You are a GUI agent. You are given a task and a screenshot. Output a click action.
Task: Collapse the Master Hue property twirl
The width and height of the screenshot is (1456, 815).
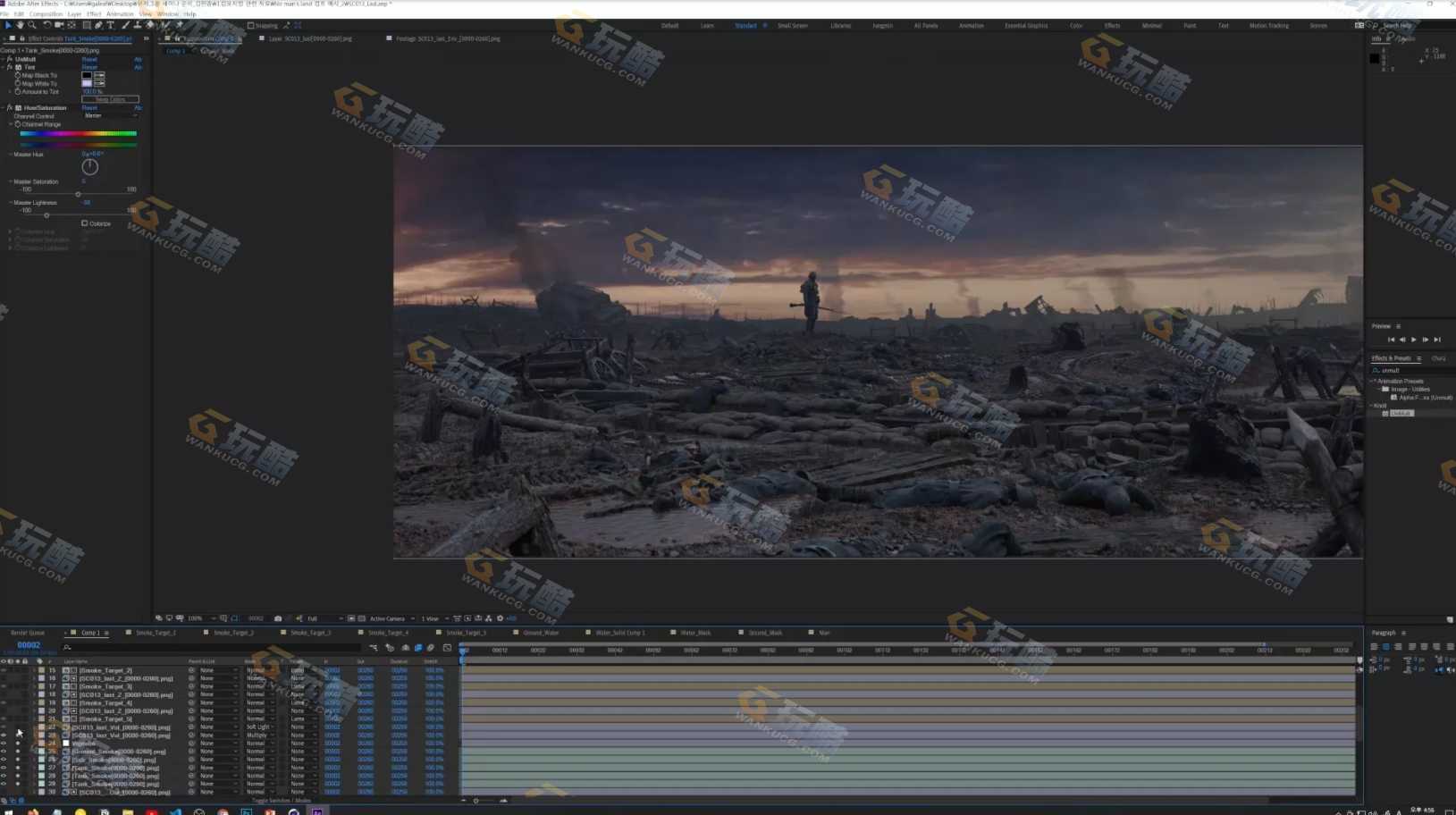11,155
